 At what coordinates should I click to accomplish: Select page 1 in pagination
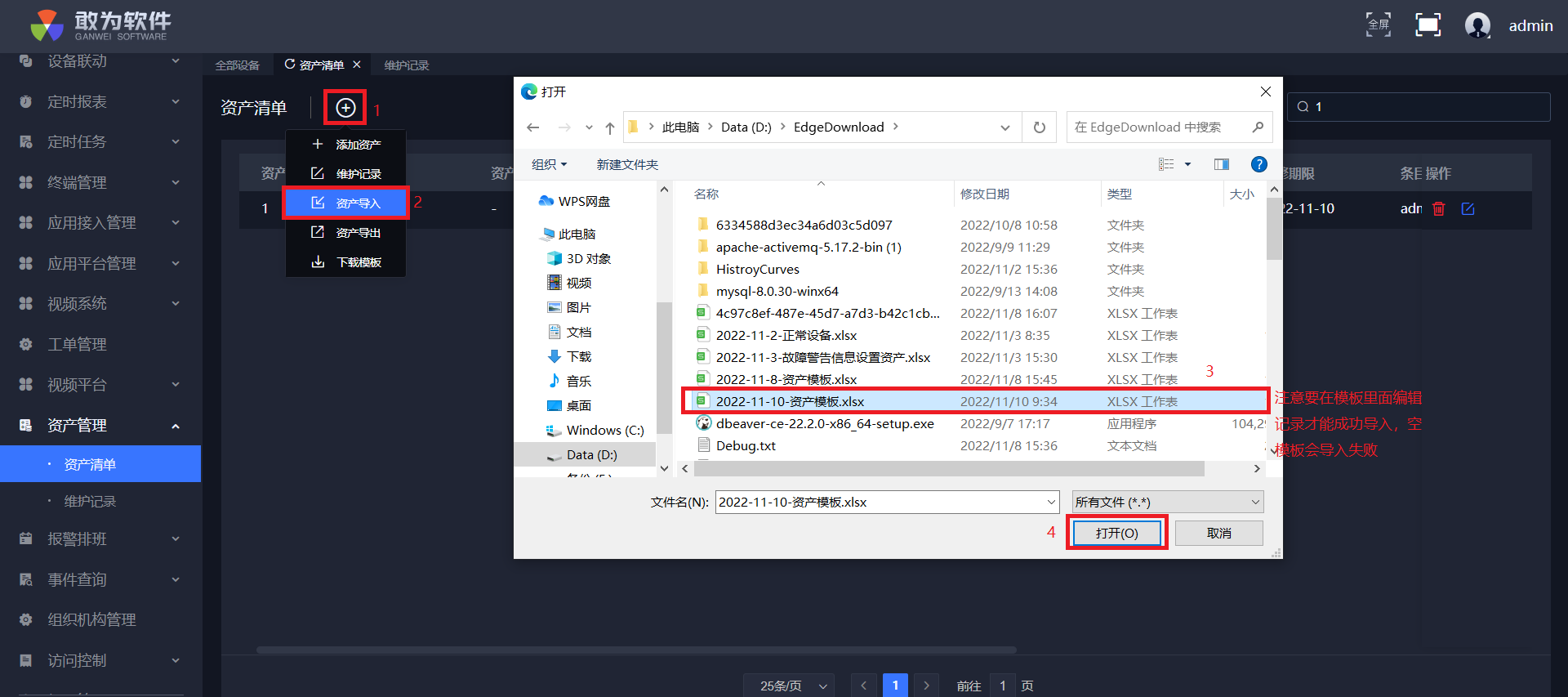click(x=895, y=686)
